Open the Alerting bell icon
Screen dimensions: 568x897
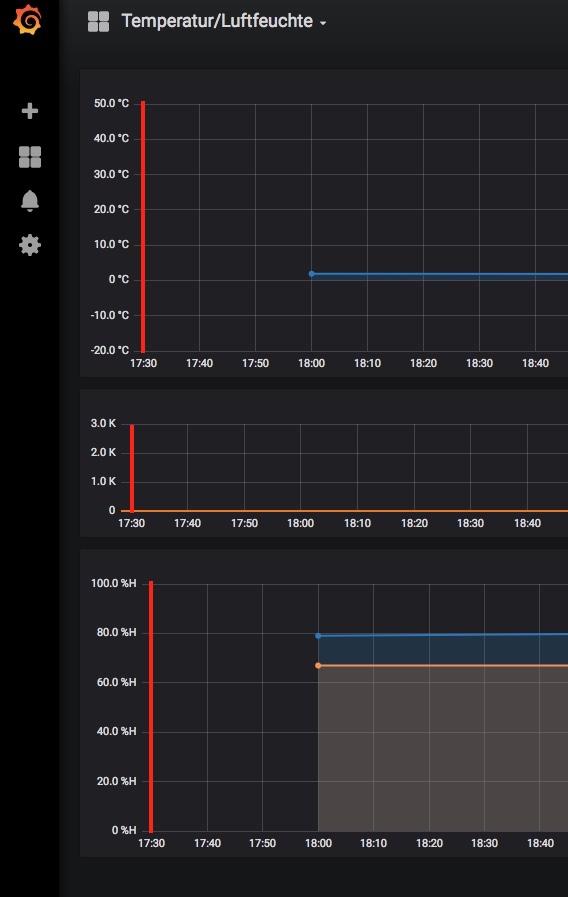pos(30,201)
